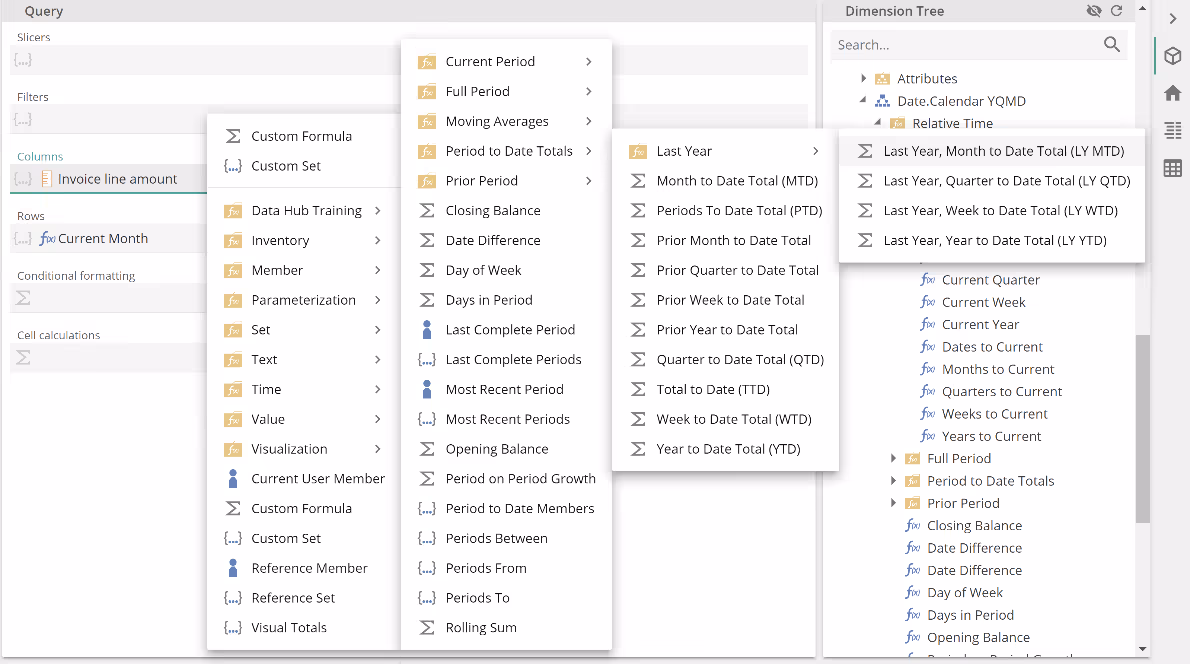This screenshot has width=1190, height=664.
Task: Toggle the hidden-items eye icon in Dimension Tree
Action: coord(1094,11)
